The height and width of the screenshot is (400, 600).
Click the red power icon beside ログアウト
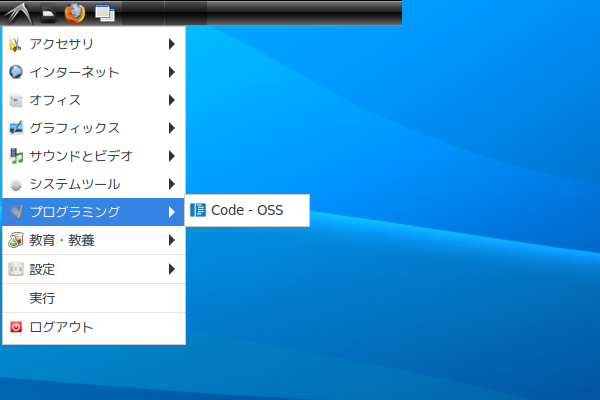[16, 327]
